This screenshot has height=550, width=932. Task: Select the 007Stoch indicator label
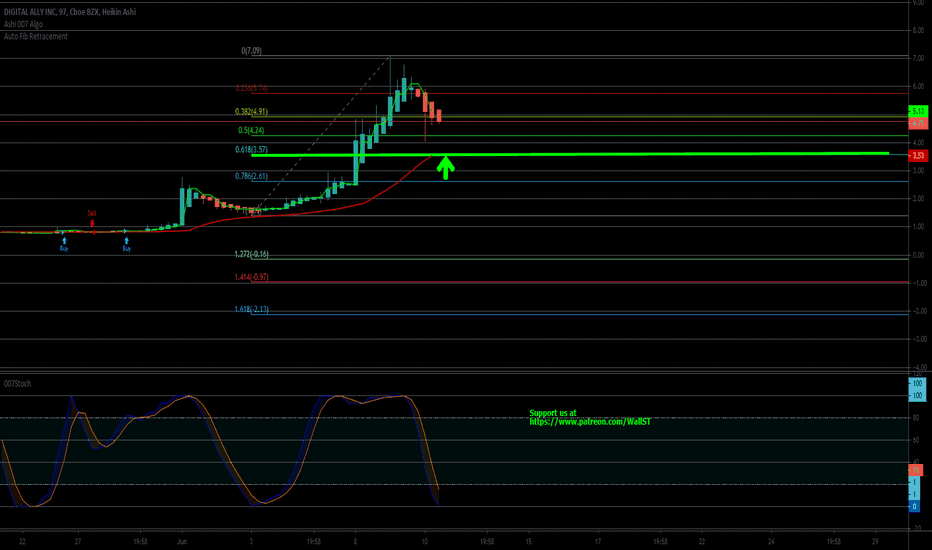point(17,384)
